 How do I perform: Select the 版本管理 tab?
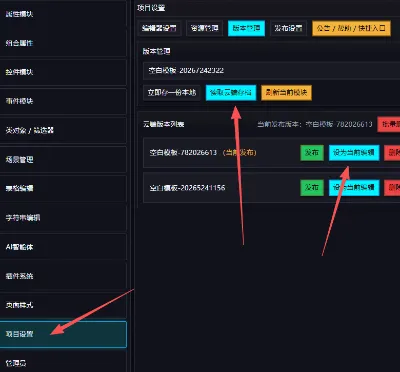(x=246, y=28)
